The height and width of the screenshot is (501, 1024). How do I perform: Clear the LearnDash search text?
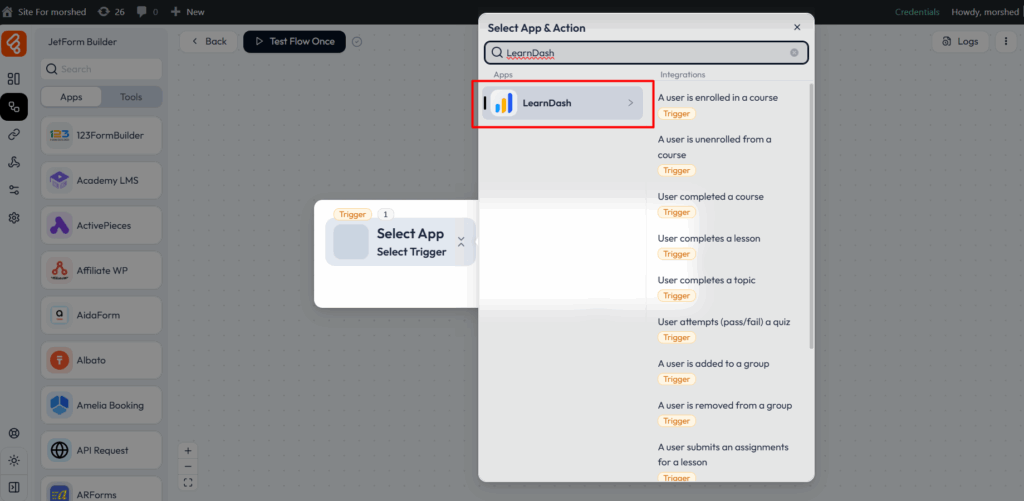(x=795, y=53)
